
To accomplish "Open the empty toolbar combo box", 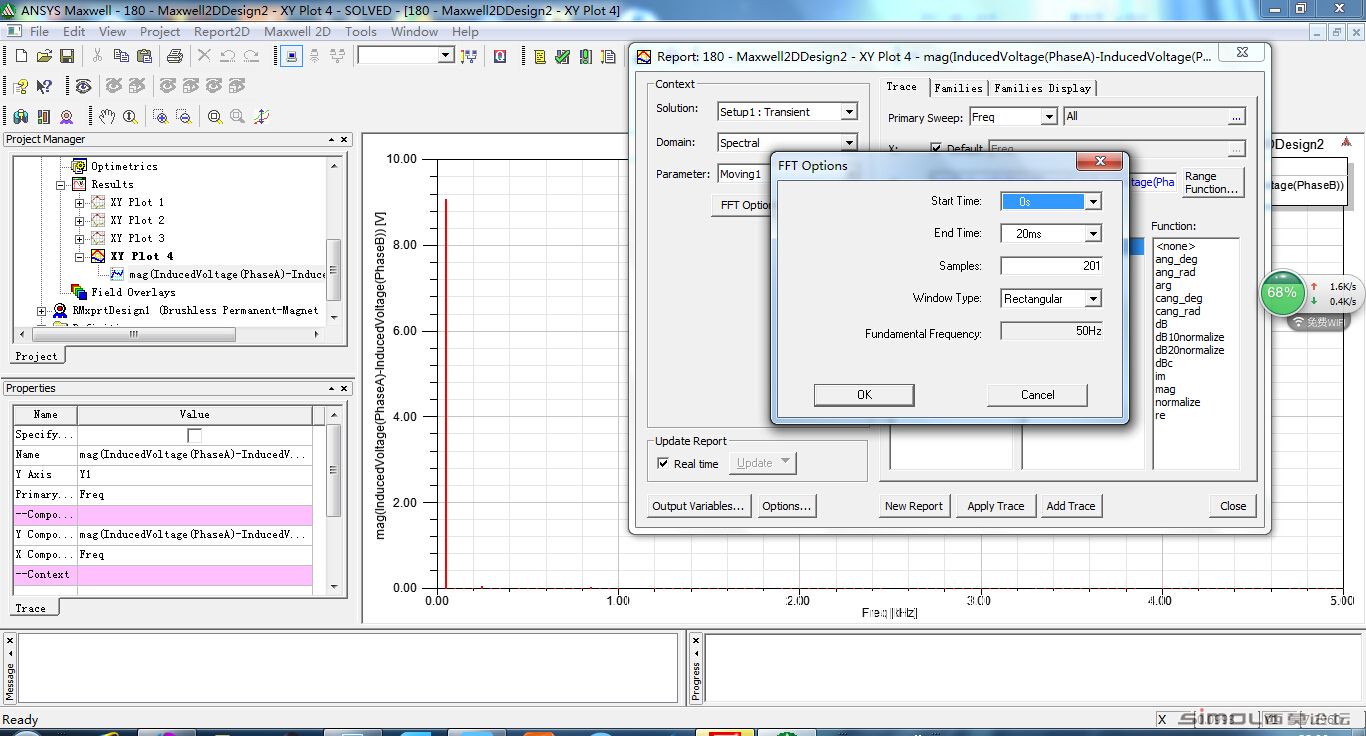I will (x=446, y=56).
